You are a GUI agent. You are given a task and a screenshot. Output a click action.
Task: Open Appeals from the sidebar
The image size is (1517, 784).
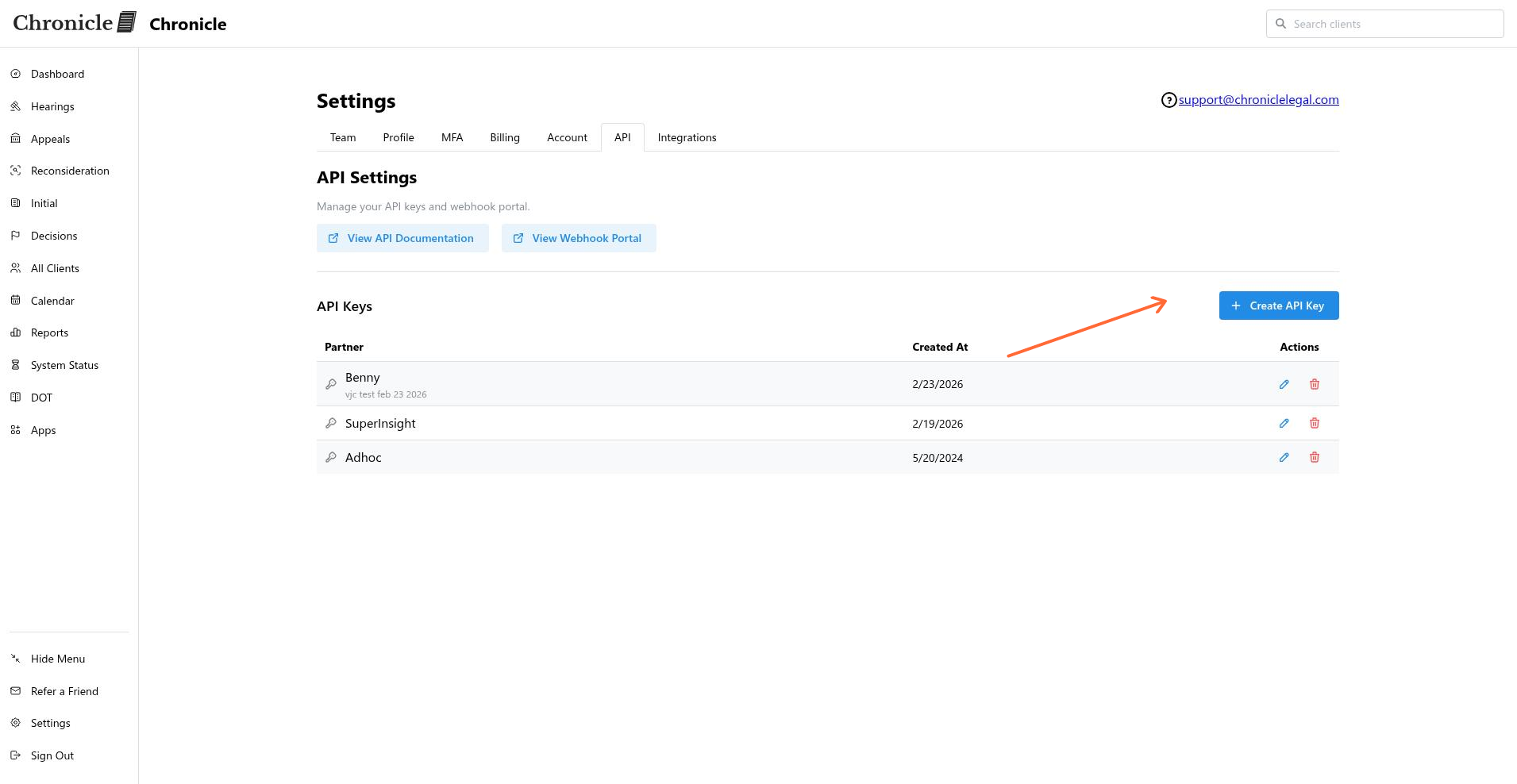tap(50, 139)
